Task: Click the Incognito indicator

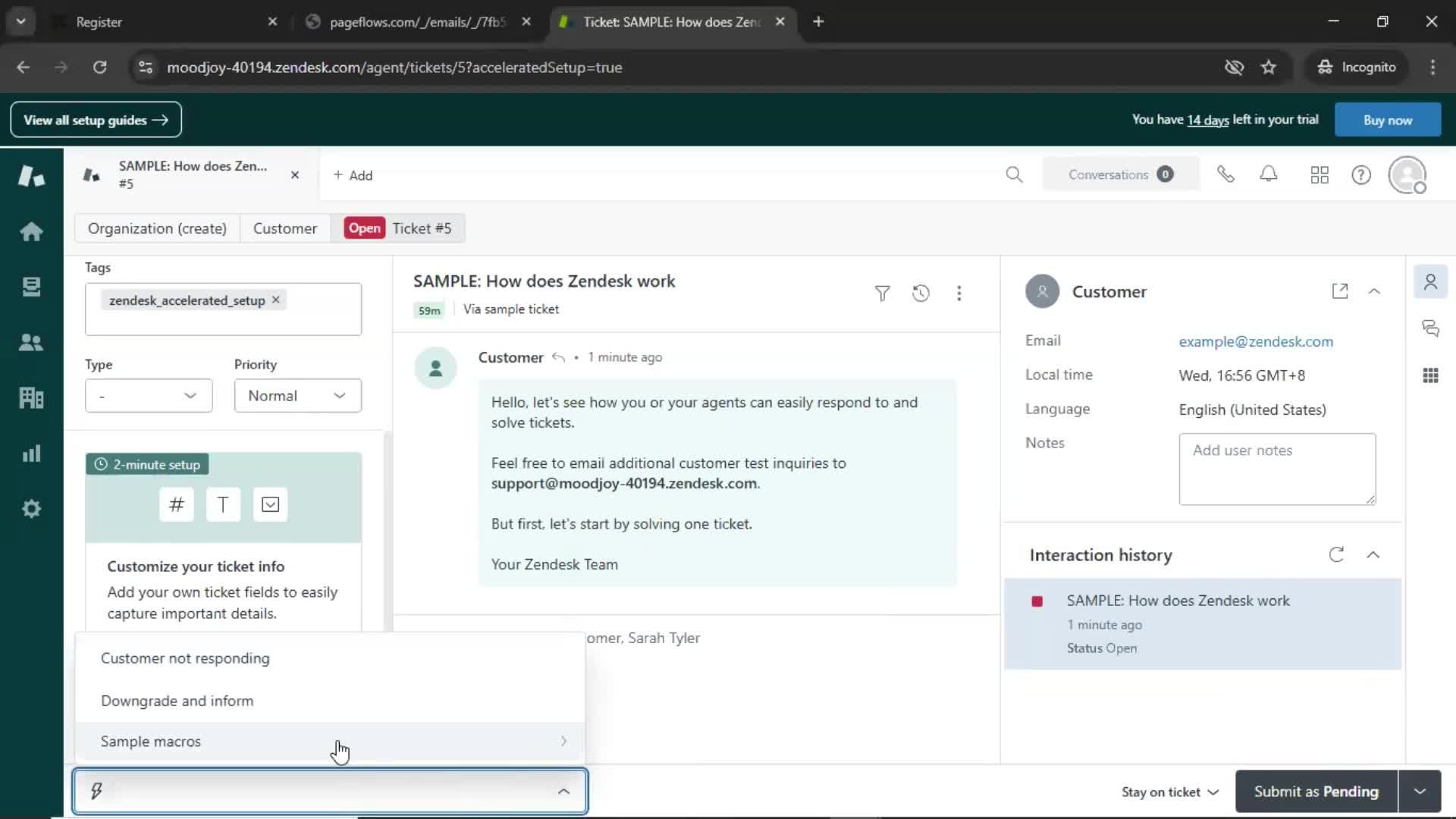Action: (1357, 67)
